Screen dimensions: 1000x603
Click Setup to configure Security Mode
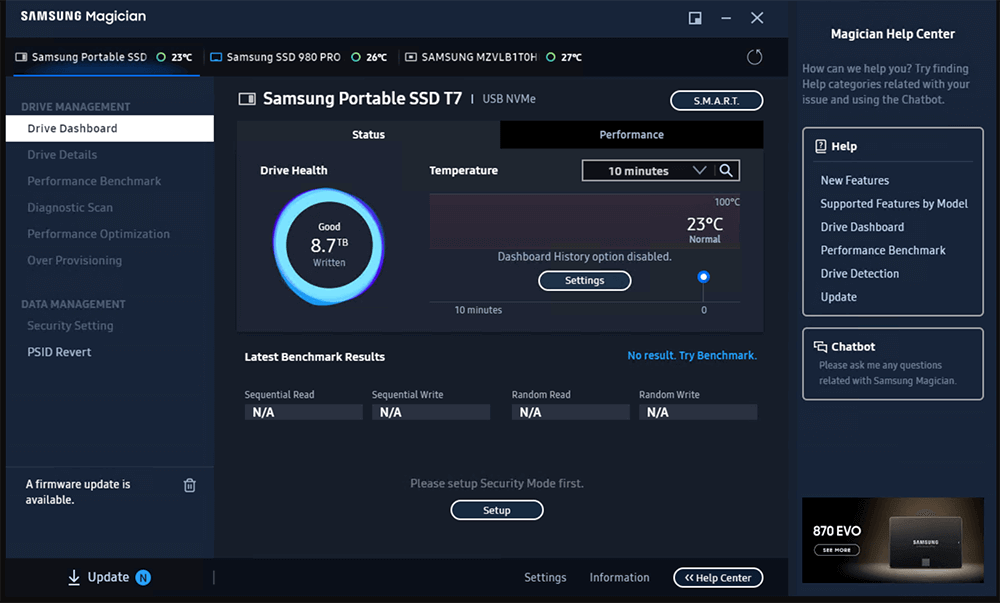497,510
